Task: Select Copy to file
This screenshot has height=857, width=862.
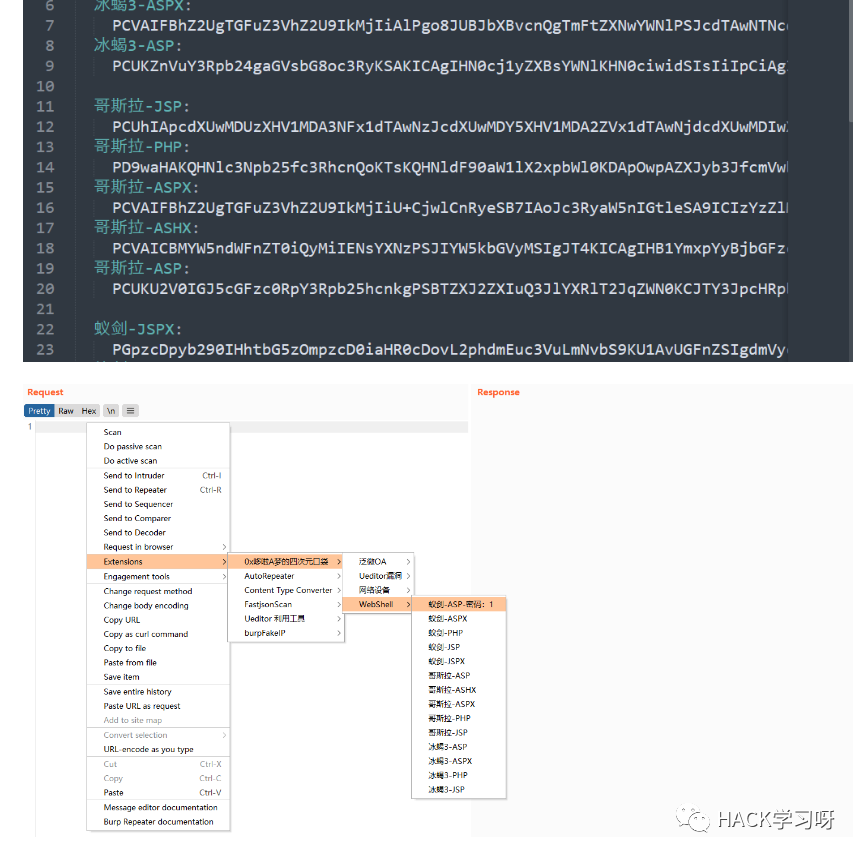Action: tap(158, 649)
